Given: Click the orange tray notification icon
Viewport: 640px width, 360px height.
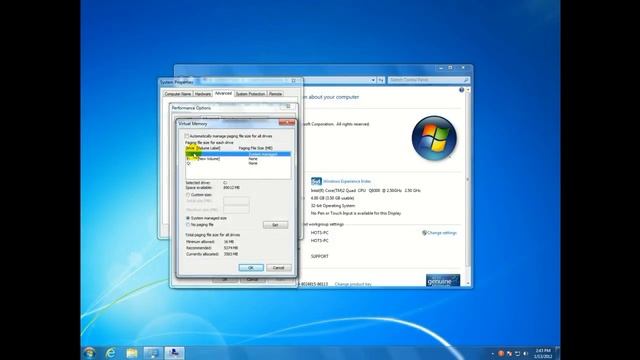Looking at the screenshot, I should (501, 353).
